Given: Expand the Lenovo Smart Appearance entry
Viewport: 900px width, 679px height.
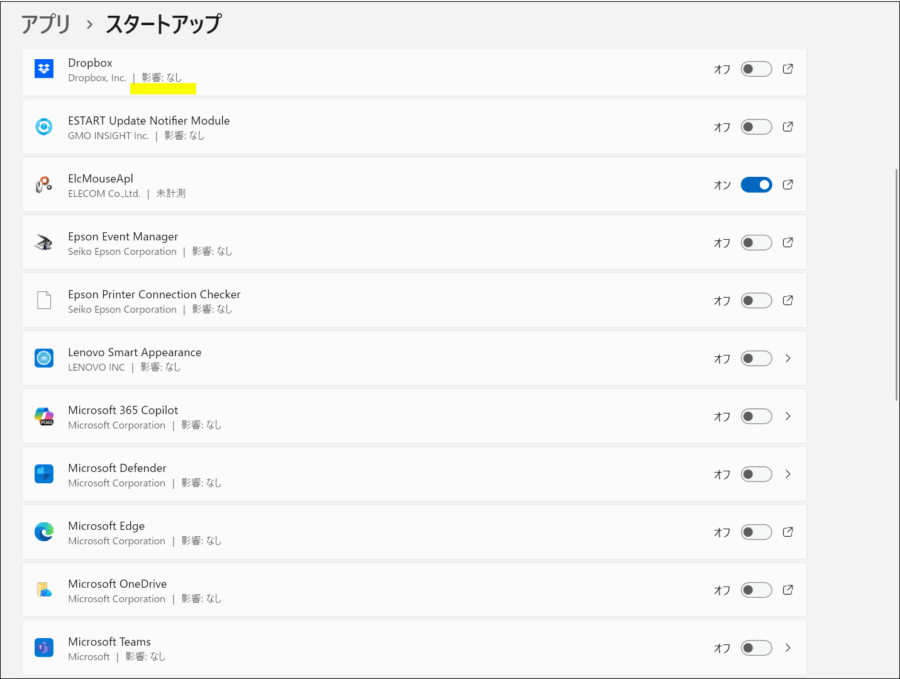Looking at the screenshot, I should tap(788, 358).
